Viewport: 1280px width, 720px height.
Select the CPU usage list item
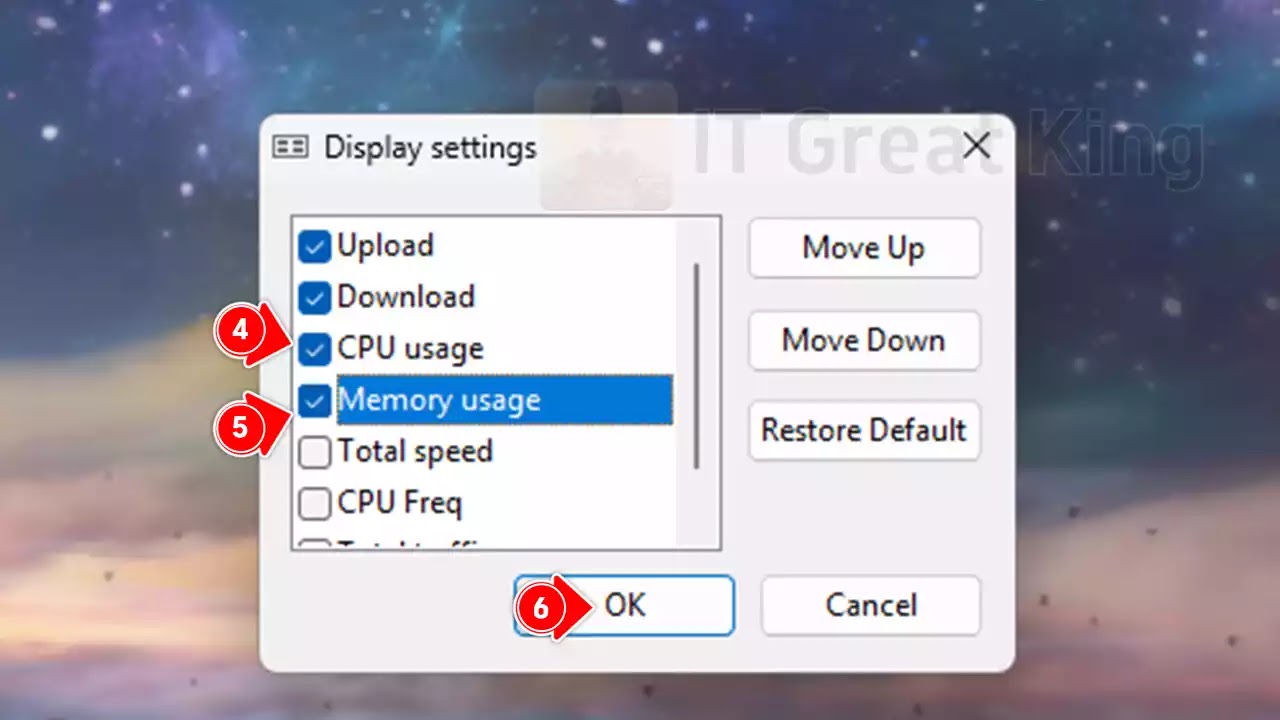[x=410, y=349]
